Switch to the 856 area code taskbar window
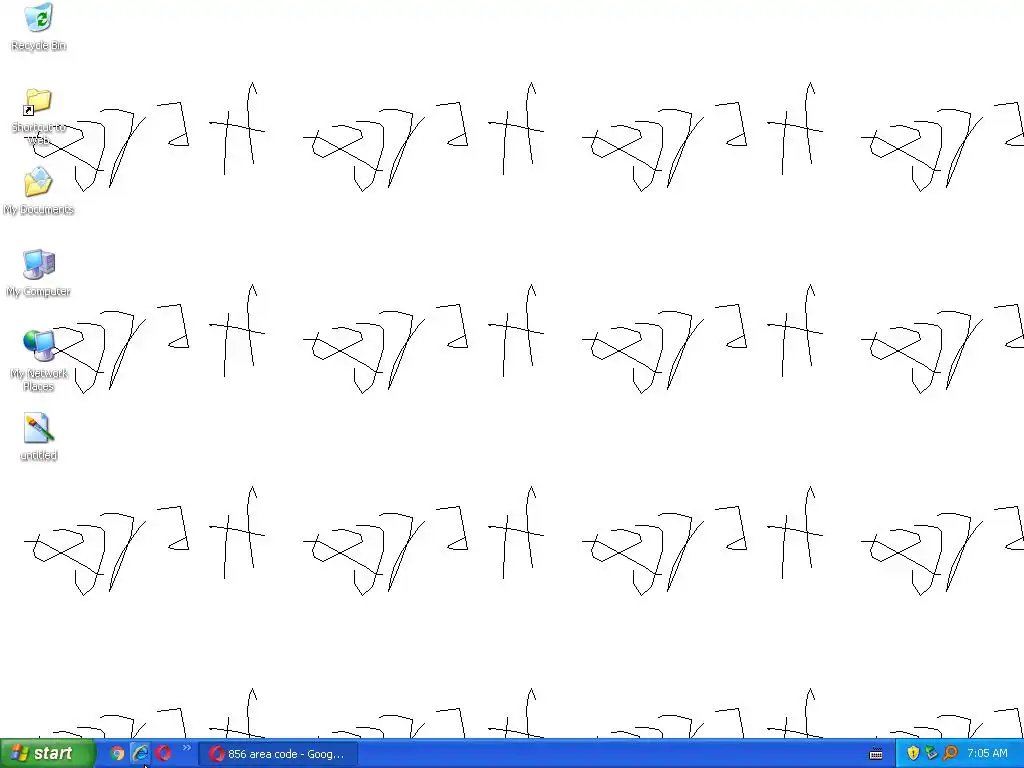This screenshot has width=1024, height=768. point(278,754)
